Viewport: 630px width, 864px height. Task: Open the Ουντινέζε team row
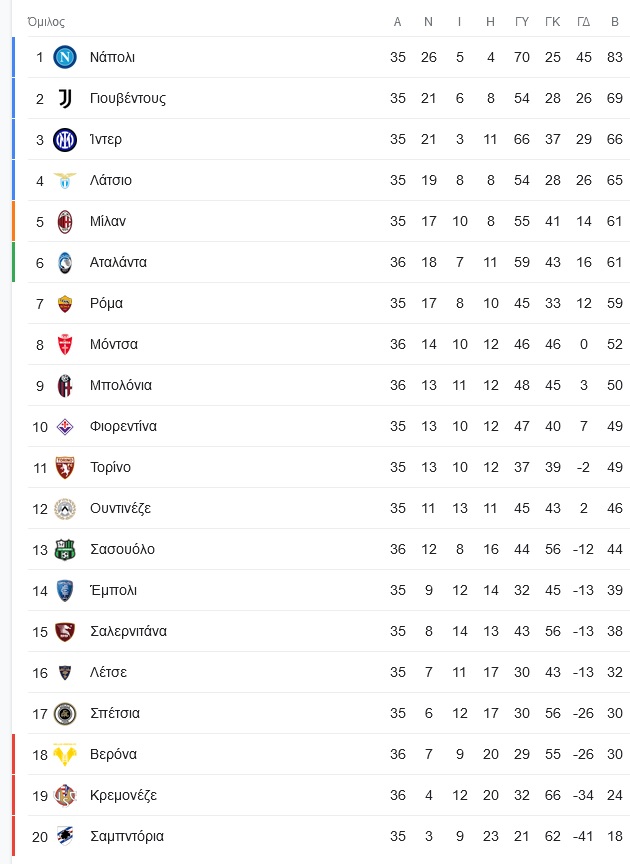click(329, 508)
